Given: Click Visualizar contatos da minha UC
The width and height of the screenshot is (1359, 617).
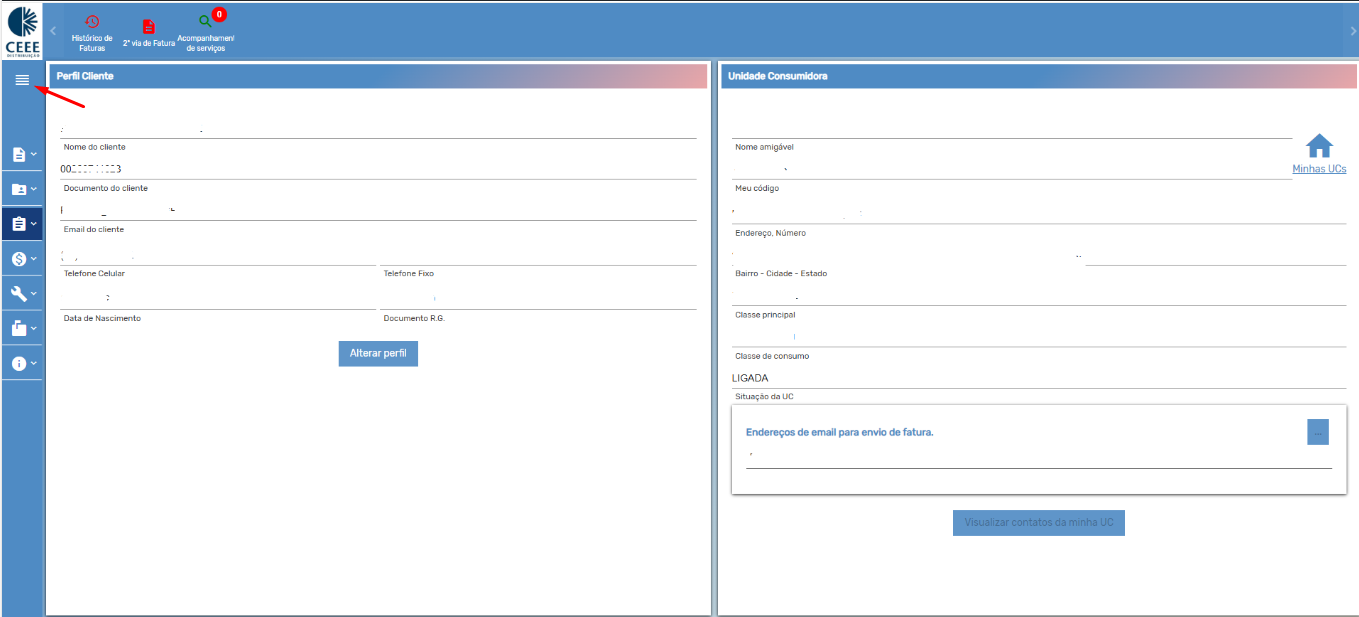Looking at the screenshot, I should point(1038,523).
